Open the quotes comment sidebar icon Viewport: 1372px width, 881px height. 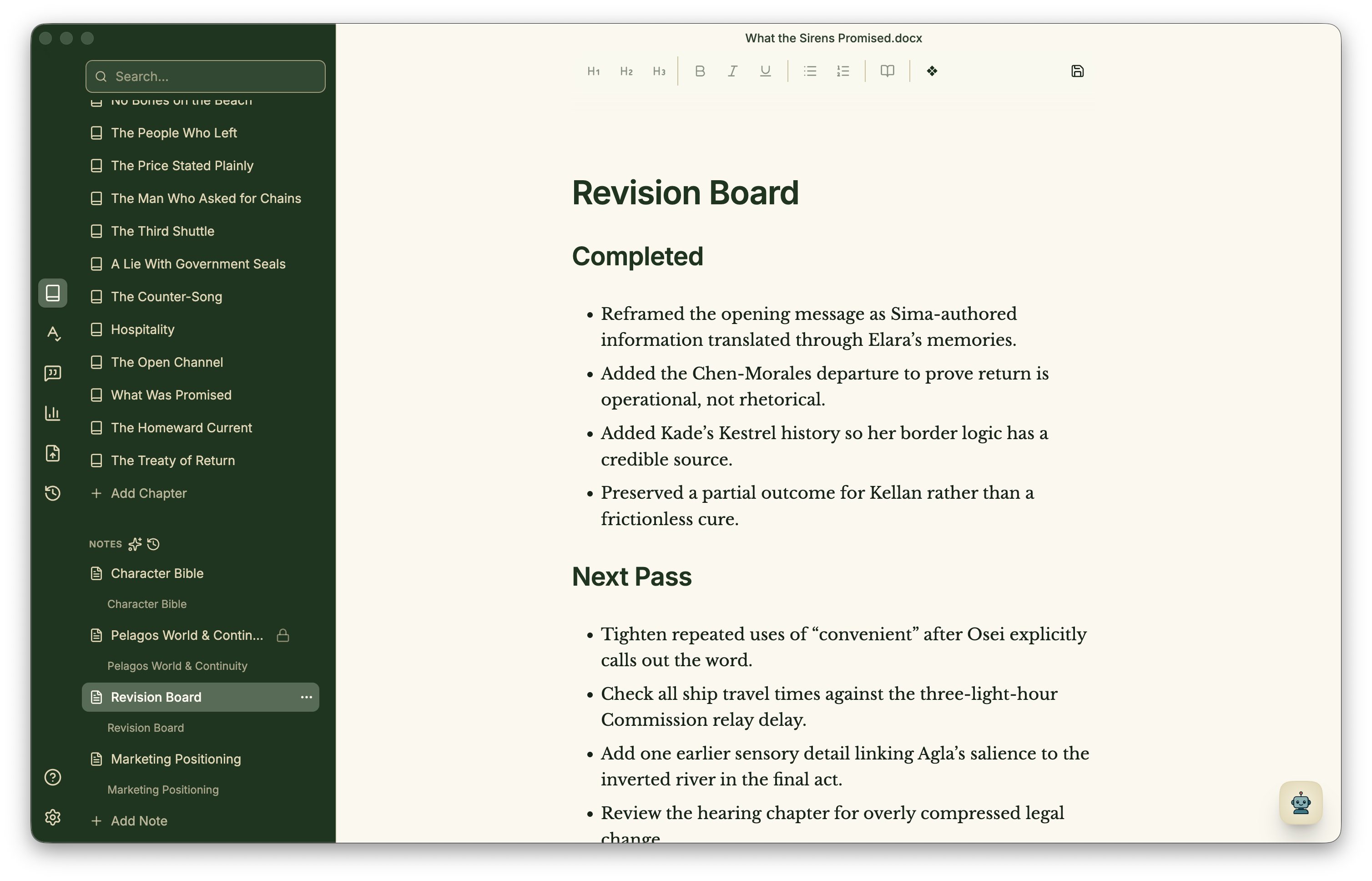(53, 373)
